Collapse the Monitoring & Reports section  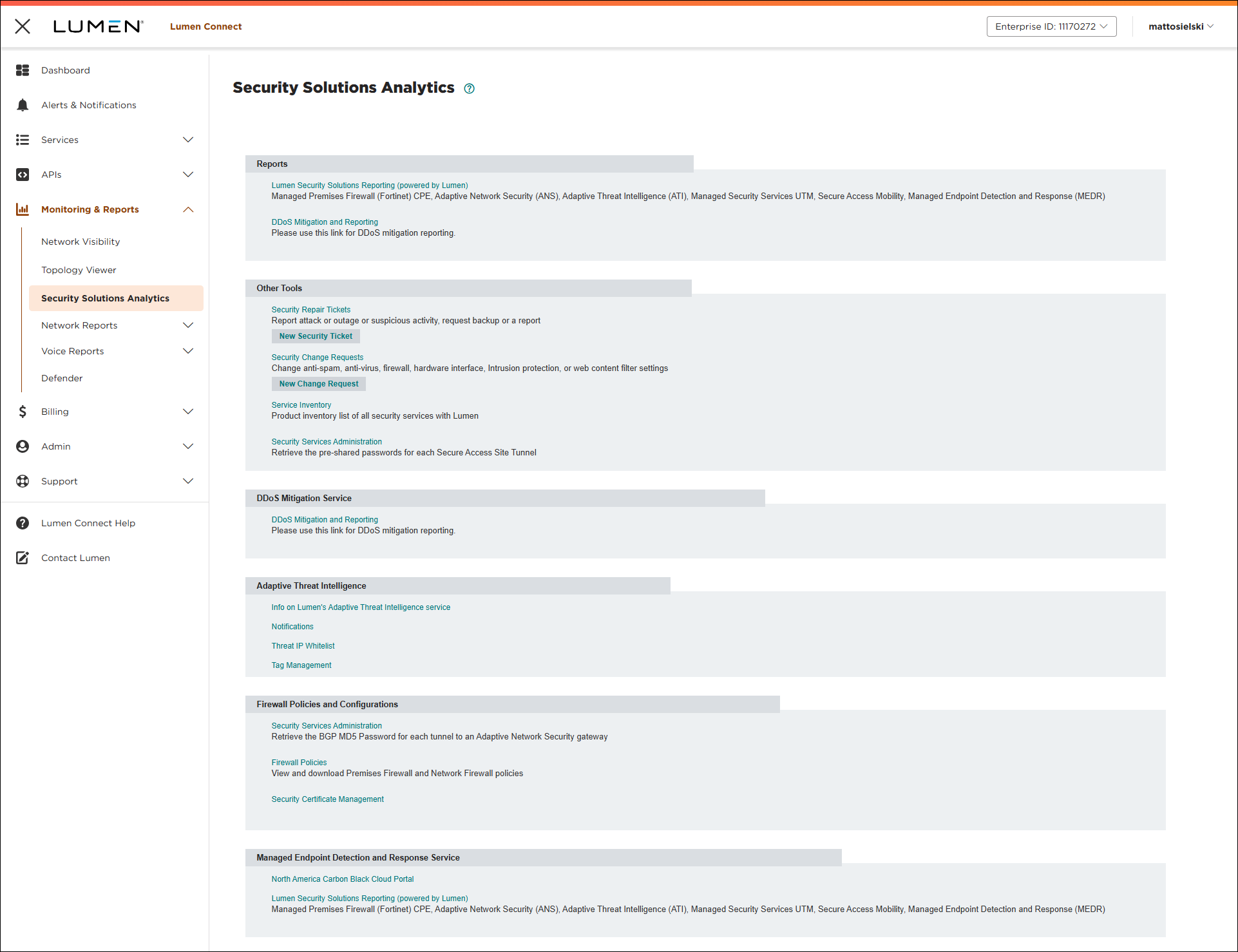coord(188,209)
